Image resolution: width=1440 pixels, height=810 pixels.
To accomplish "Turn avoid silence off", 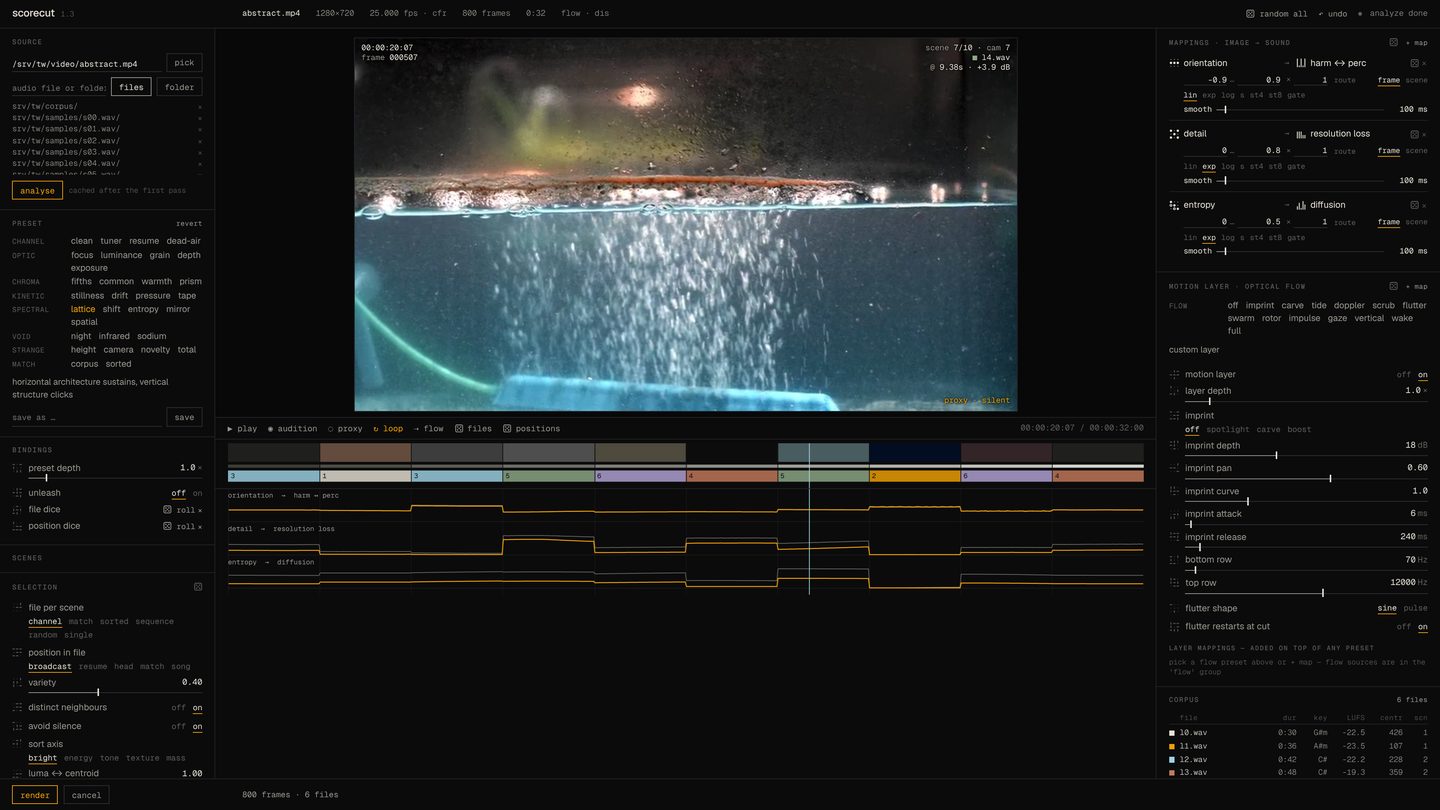I will 178,727.
